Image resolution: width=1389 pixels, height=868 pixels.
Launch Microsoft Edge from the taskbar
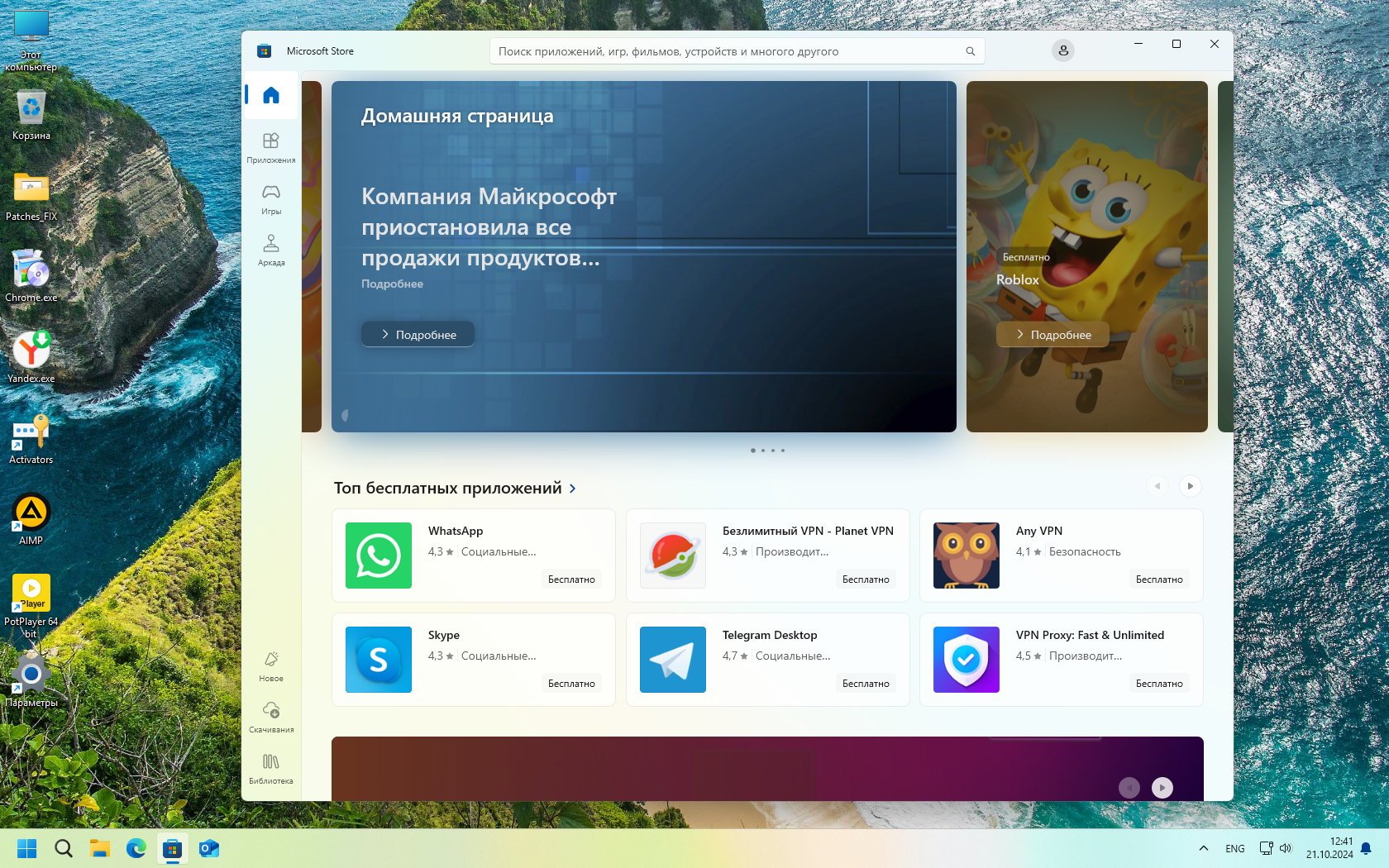click(136, 848)
